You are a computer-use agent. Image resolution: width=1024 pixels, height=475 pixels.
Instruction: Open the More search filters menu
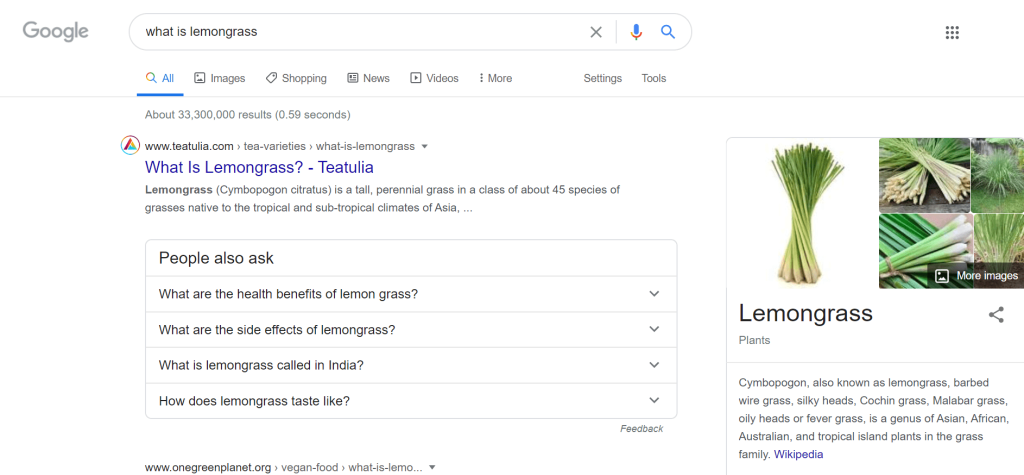click(496, 78)
